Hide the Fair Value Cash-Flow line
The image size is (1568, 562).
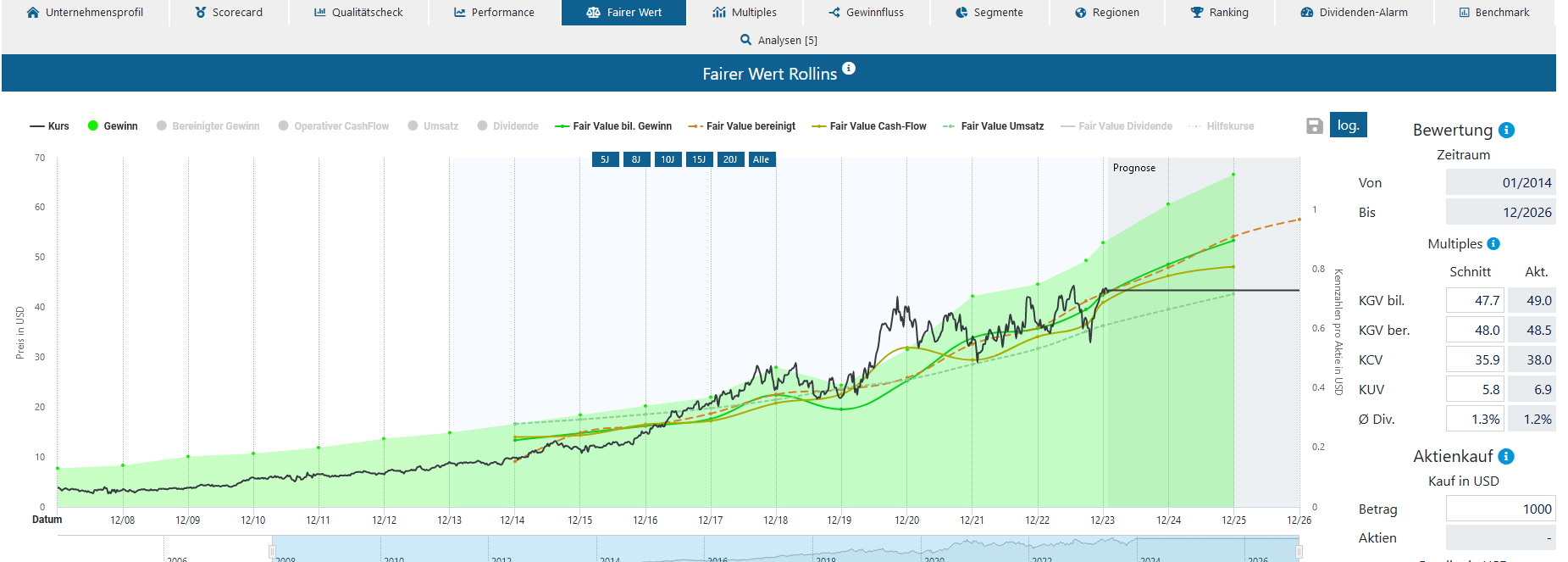[x=869, y=126]
